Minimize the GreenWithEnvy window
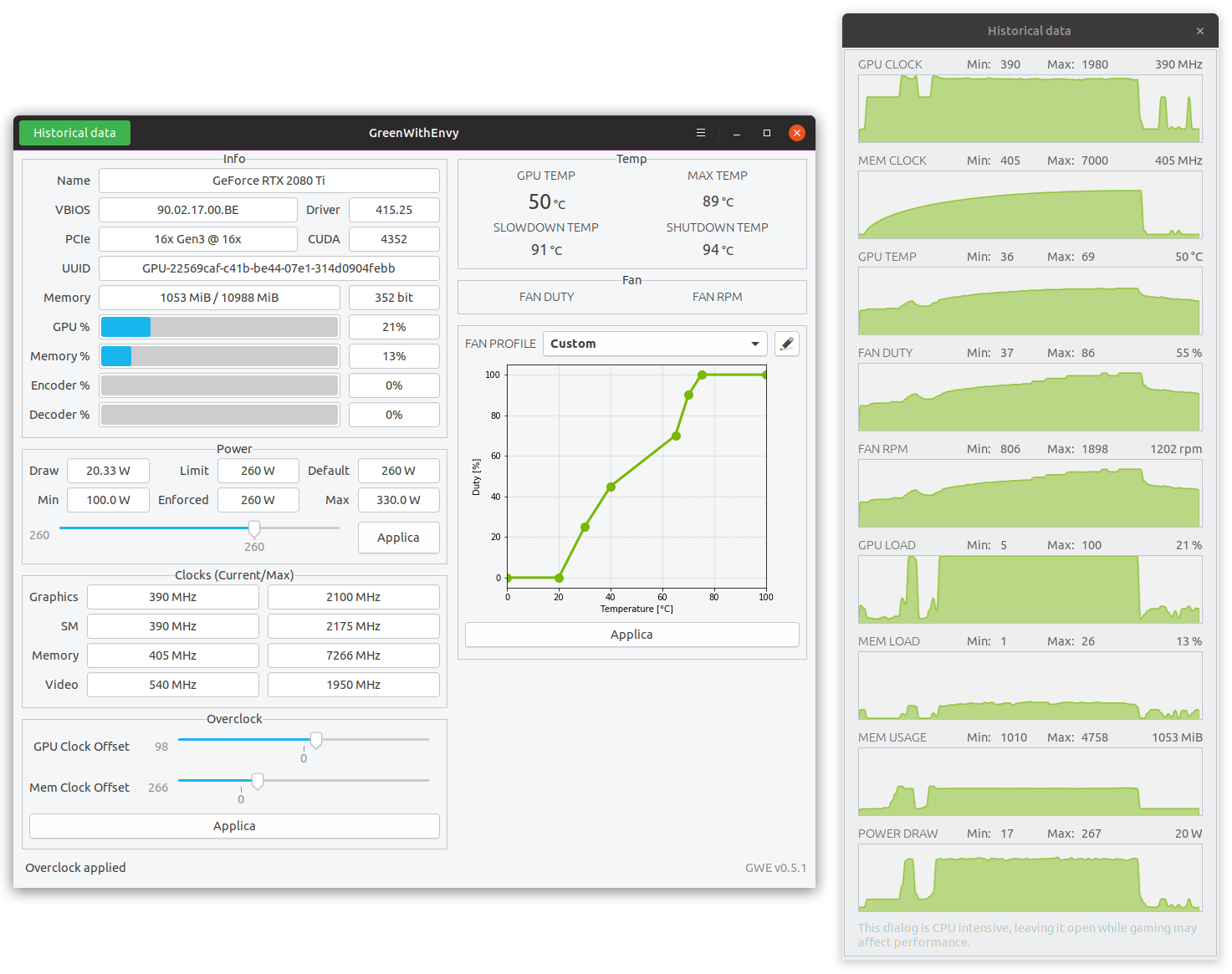Viewport: 1232px width, 974px height. pos(736,133)
